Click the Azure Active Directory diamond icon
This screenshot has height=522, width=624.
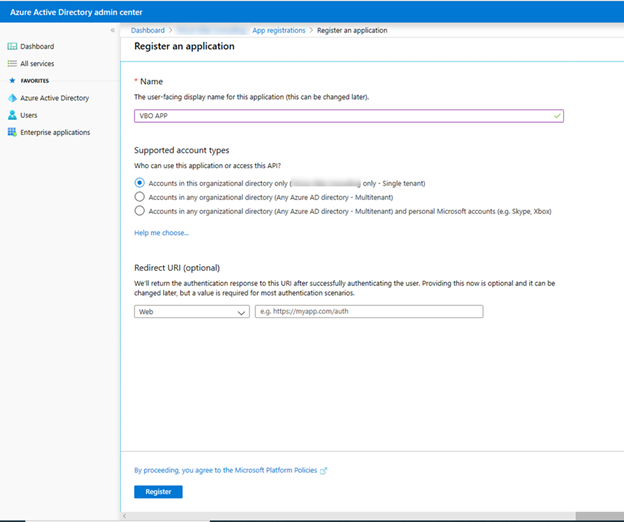[12, 98]
